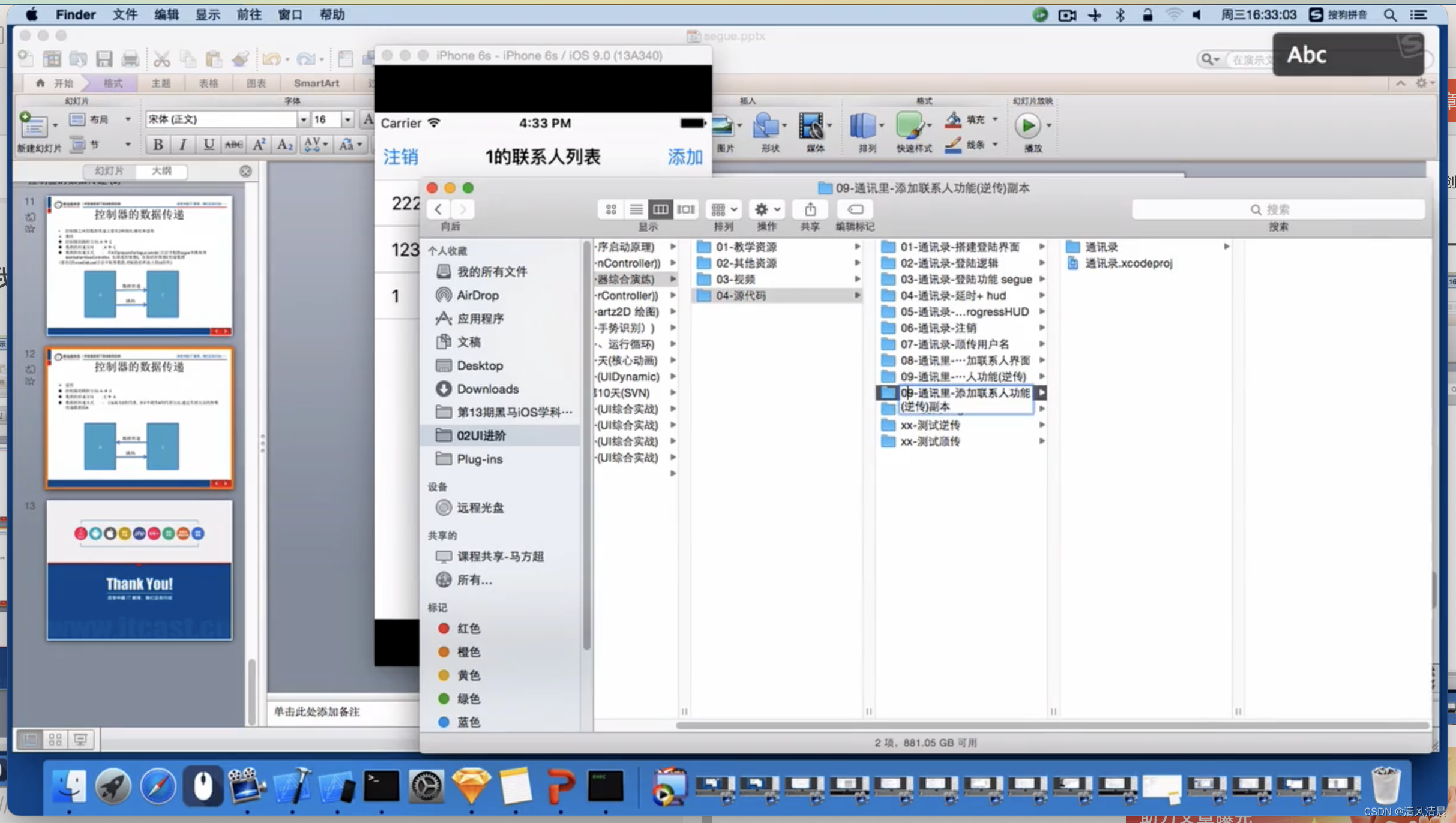Expand the 04-源代码 folder arrow

(857, 295)
